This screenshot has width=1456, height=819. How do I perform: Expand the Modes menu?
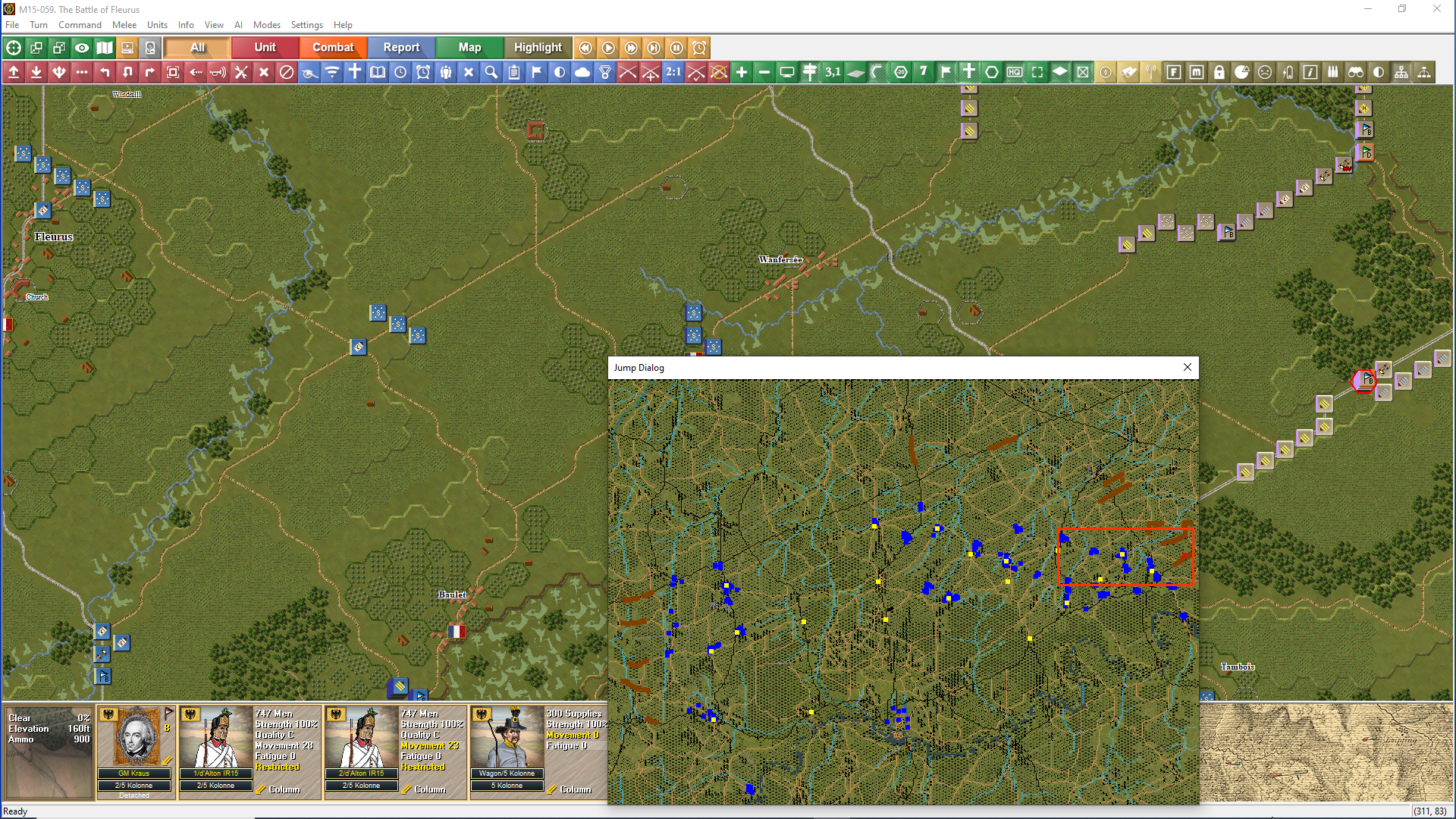[266, 25]
